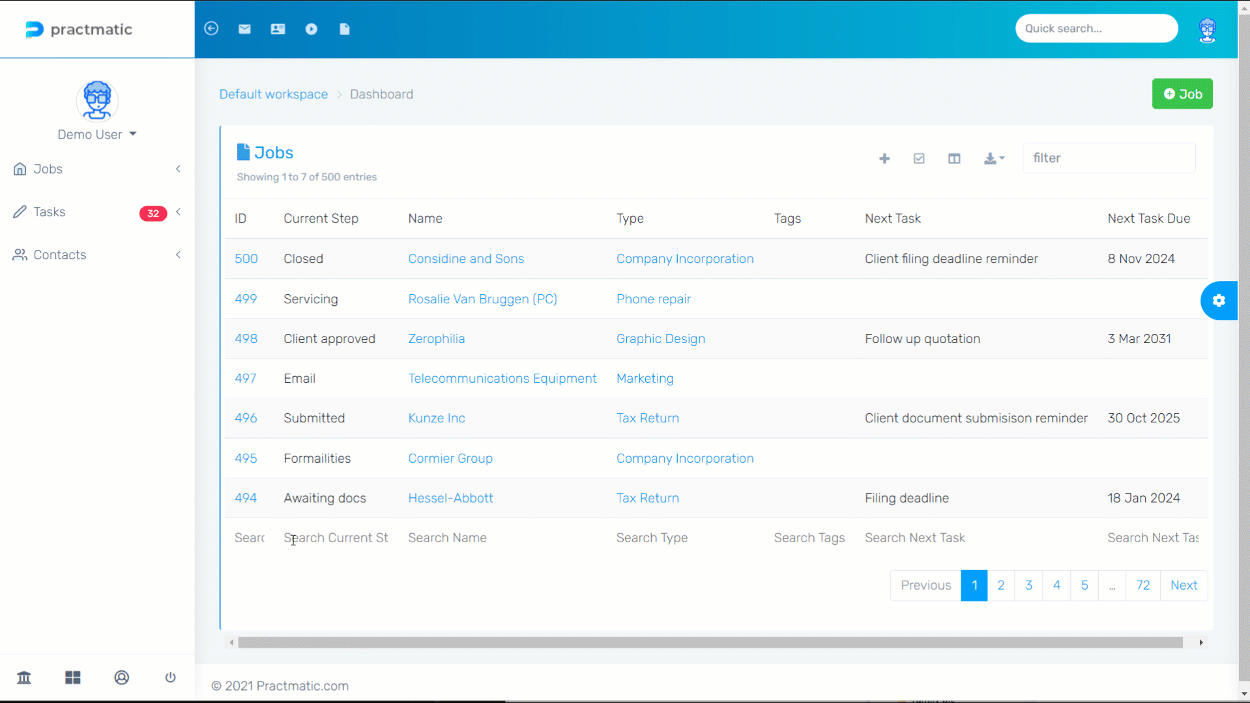Click the green Job button
The image size is (1250, 703).
(x=1182, y=94)
